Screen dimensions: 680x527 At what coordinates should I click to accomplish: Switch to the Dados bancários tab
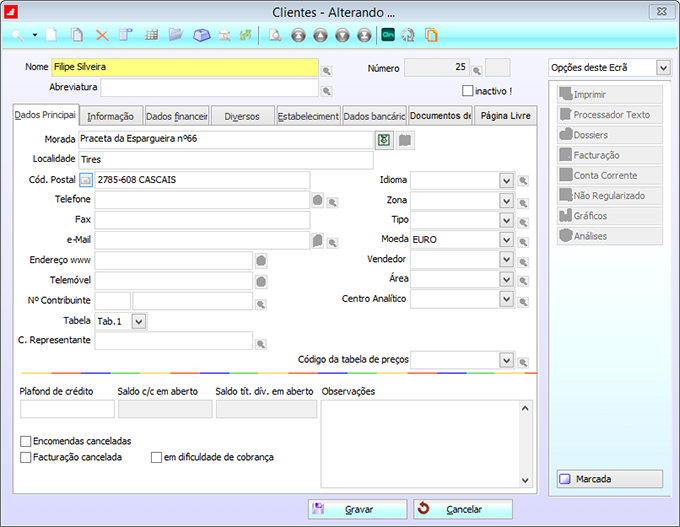coord(374,116)
